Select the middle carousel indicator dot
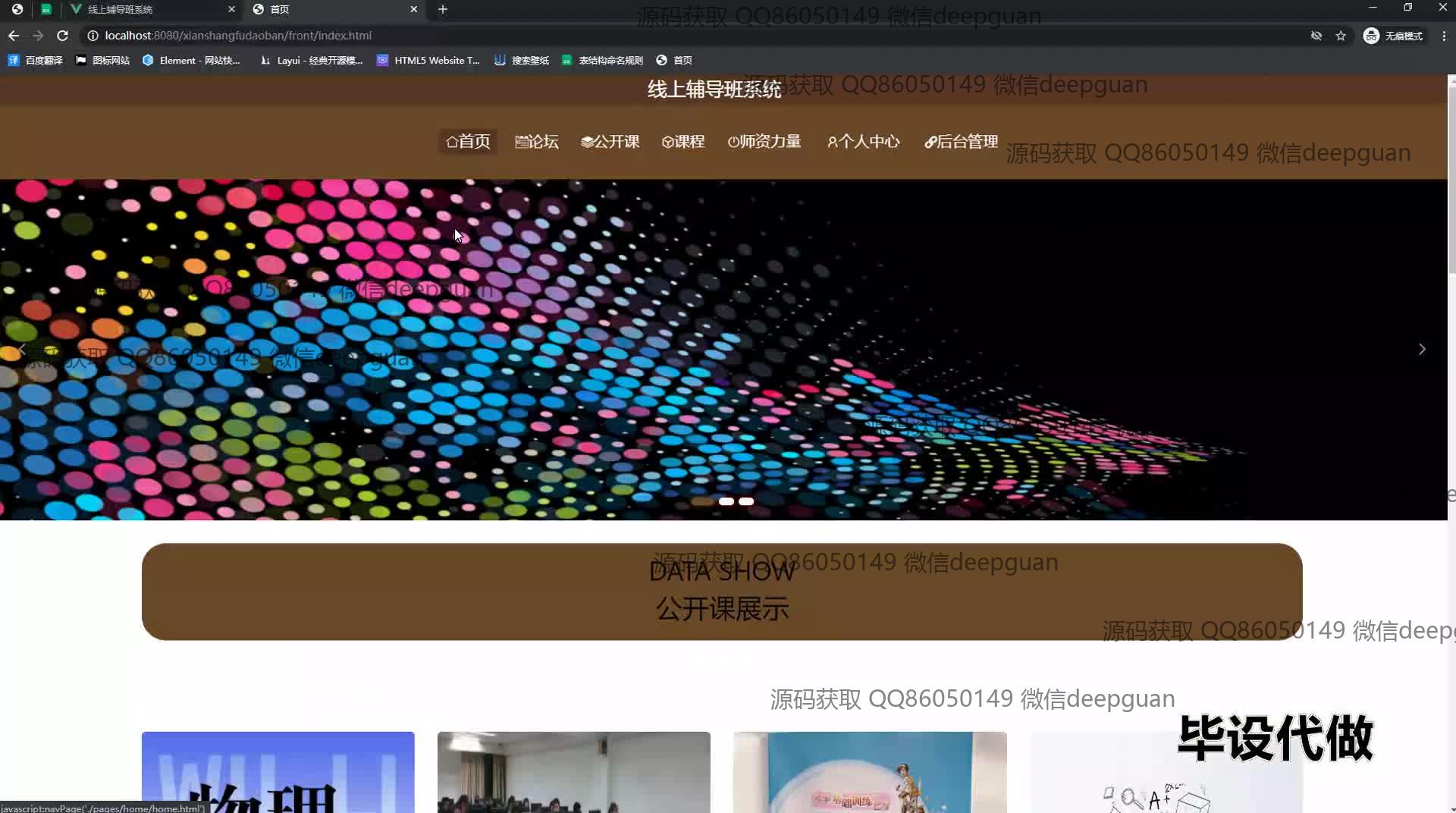 coord(726,501)
